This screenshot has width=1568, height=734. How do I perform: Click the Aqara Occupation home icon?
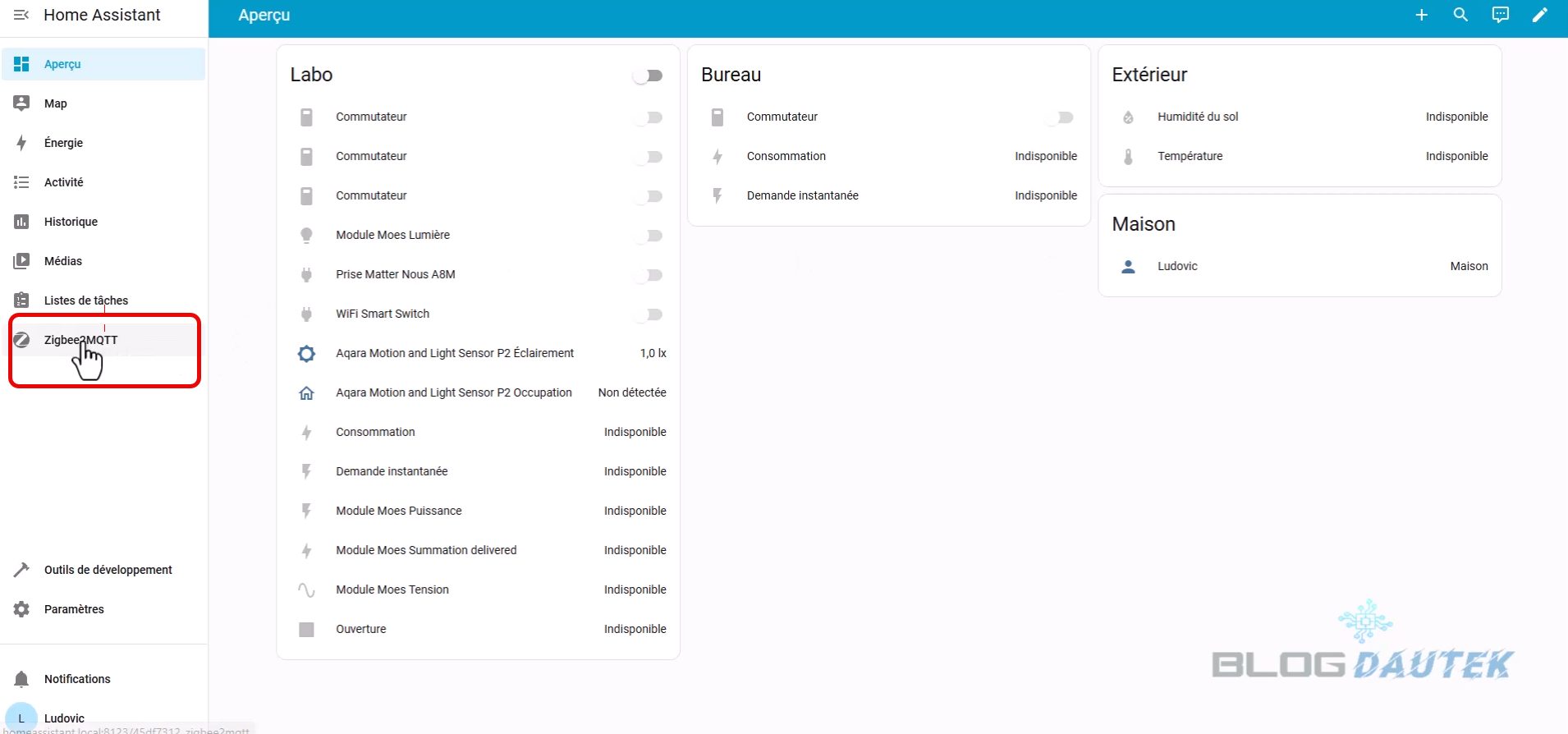(x=306, y=393)
